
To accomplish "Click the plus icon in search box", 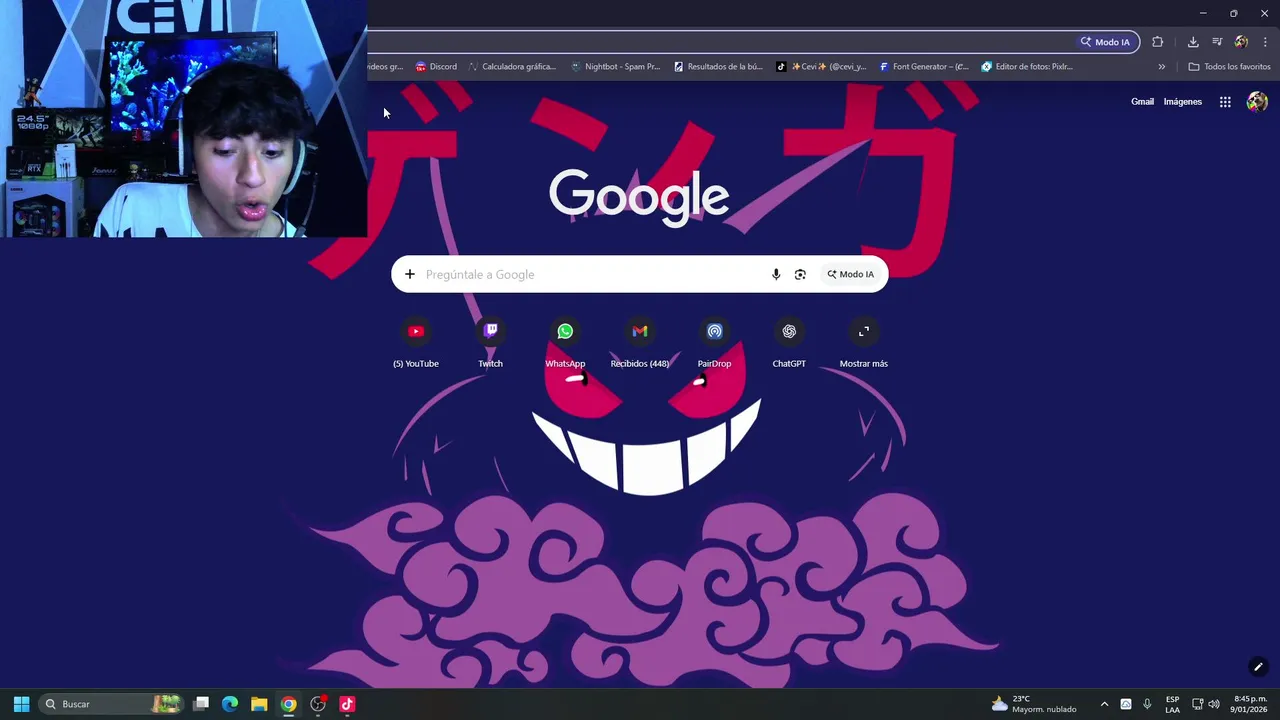I will tap(410, 274).
